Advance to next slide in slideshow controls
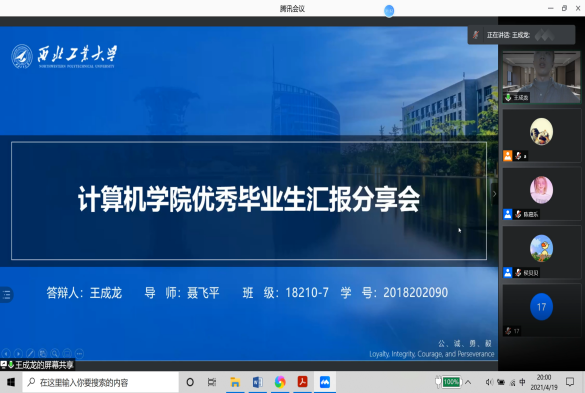 (18, 353)
